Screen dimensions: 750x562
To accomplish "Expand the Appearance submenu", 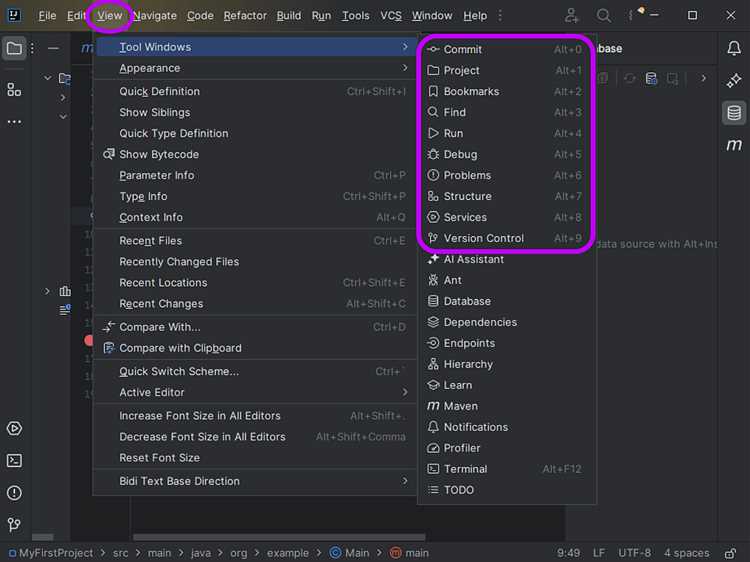I will point(255,68).
